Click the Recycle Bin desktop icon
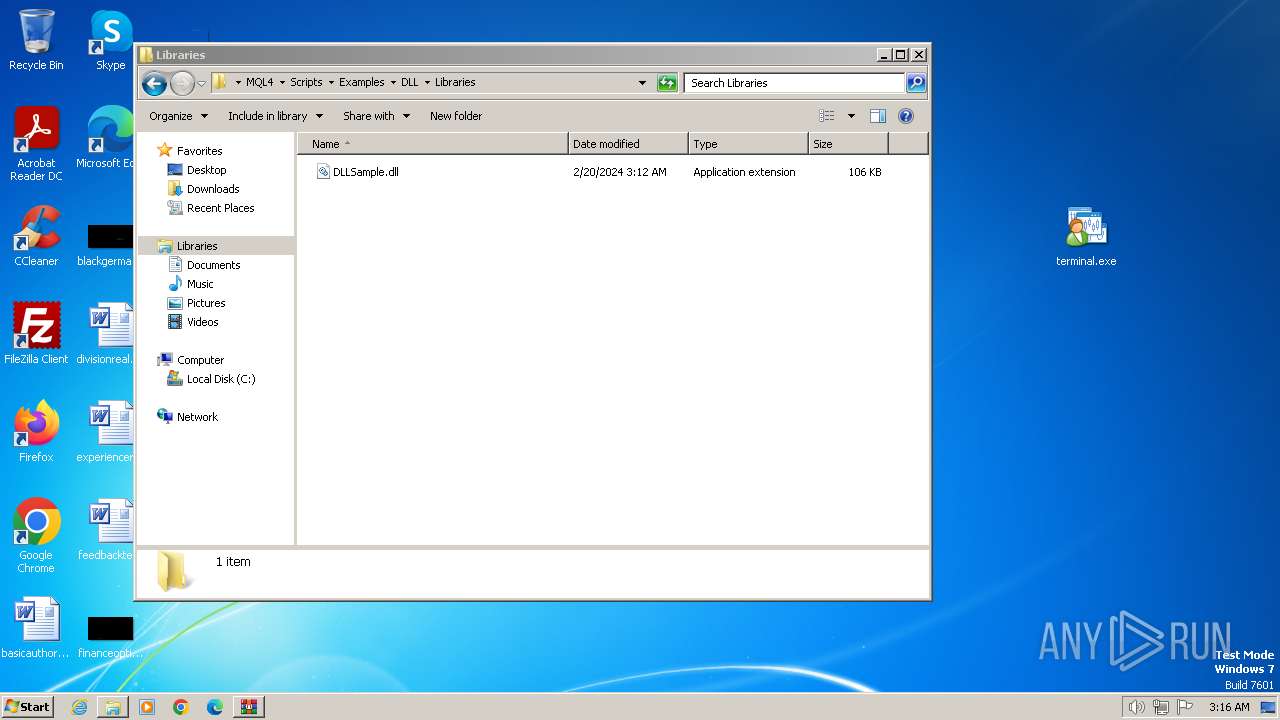This screenshot has height=720, width=1280. point(36,40)
